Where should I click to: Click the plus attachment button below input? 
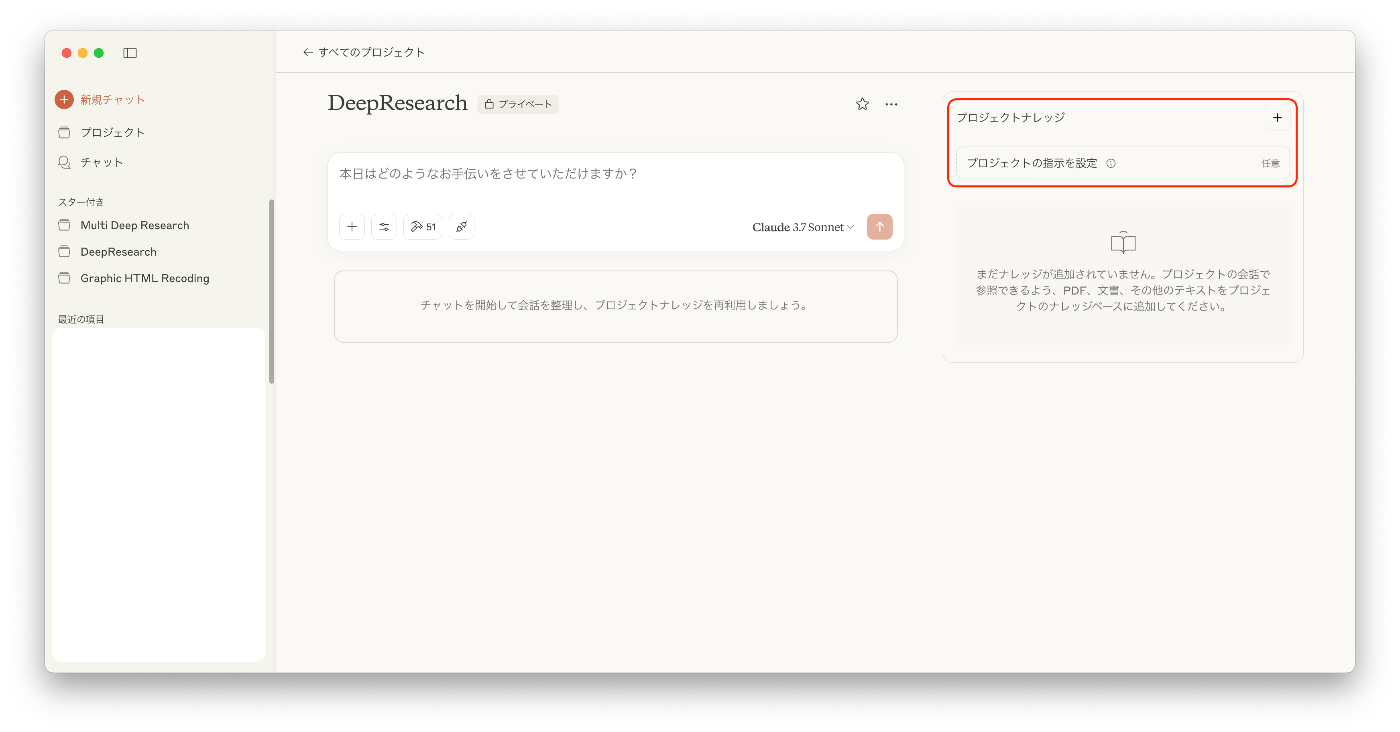point(352,227)
